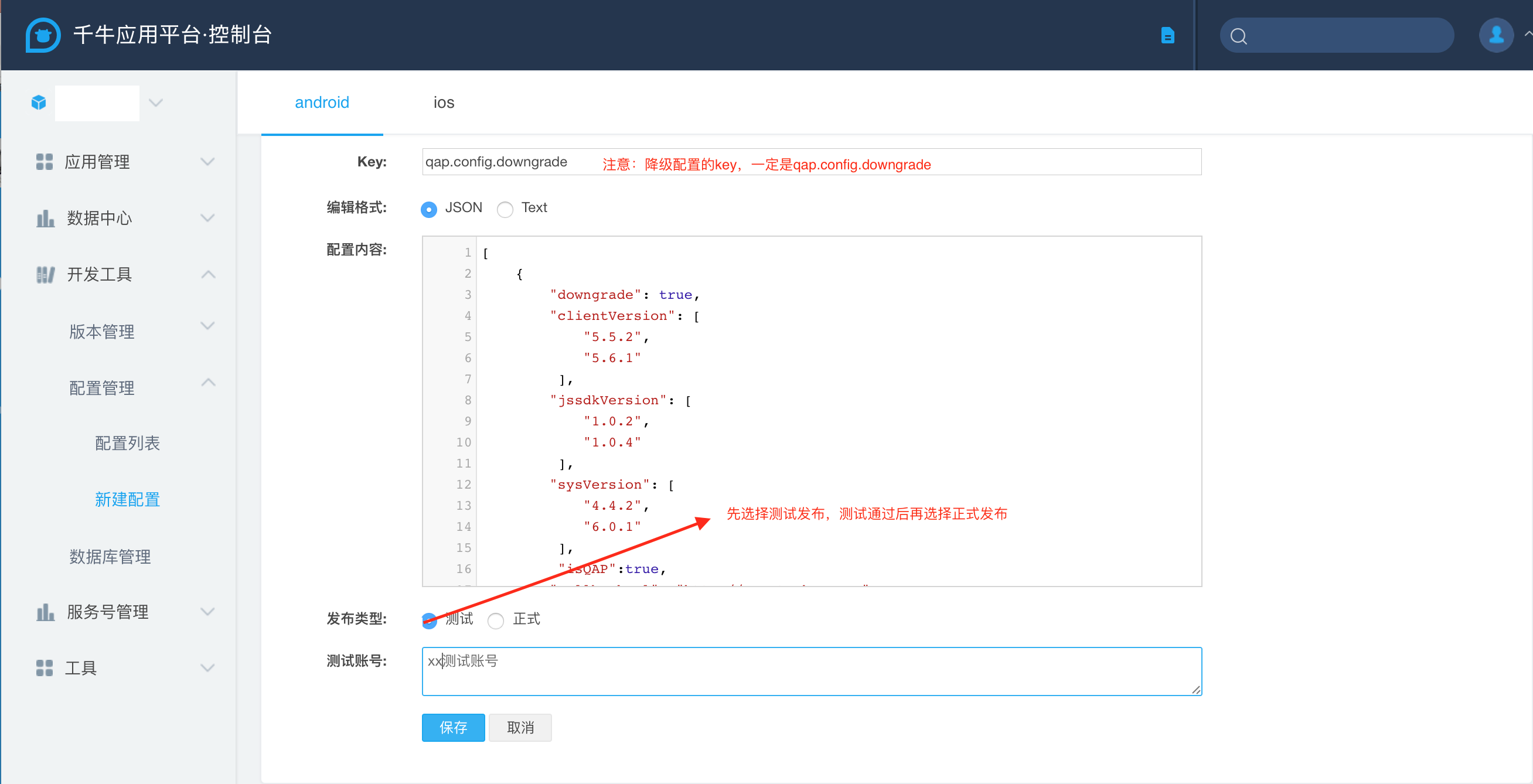Open the user avatar icon
Viewport: 1533px width, 784px height.
point(1496,36)
